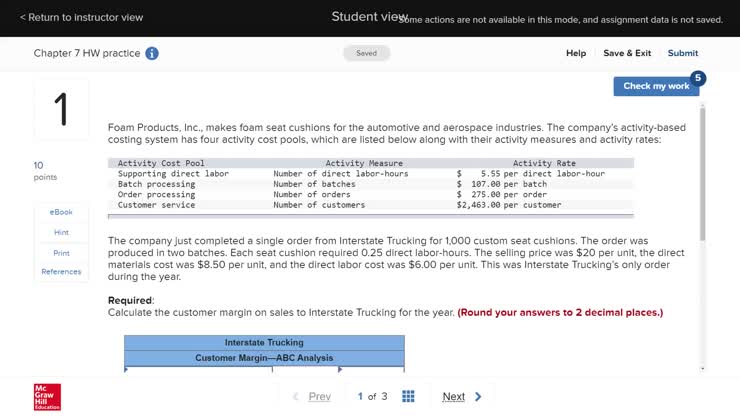
Task: Open the Help menu
Action: coord(576,53)
